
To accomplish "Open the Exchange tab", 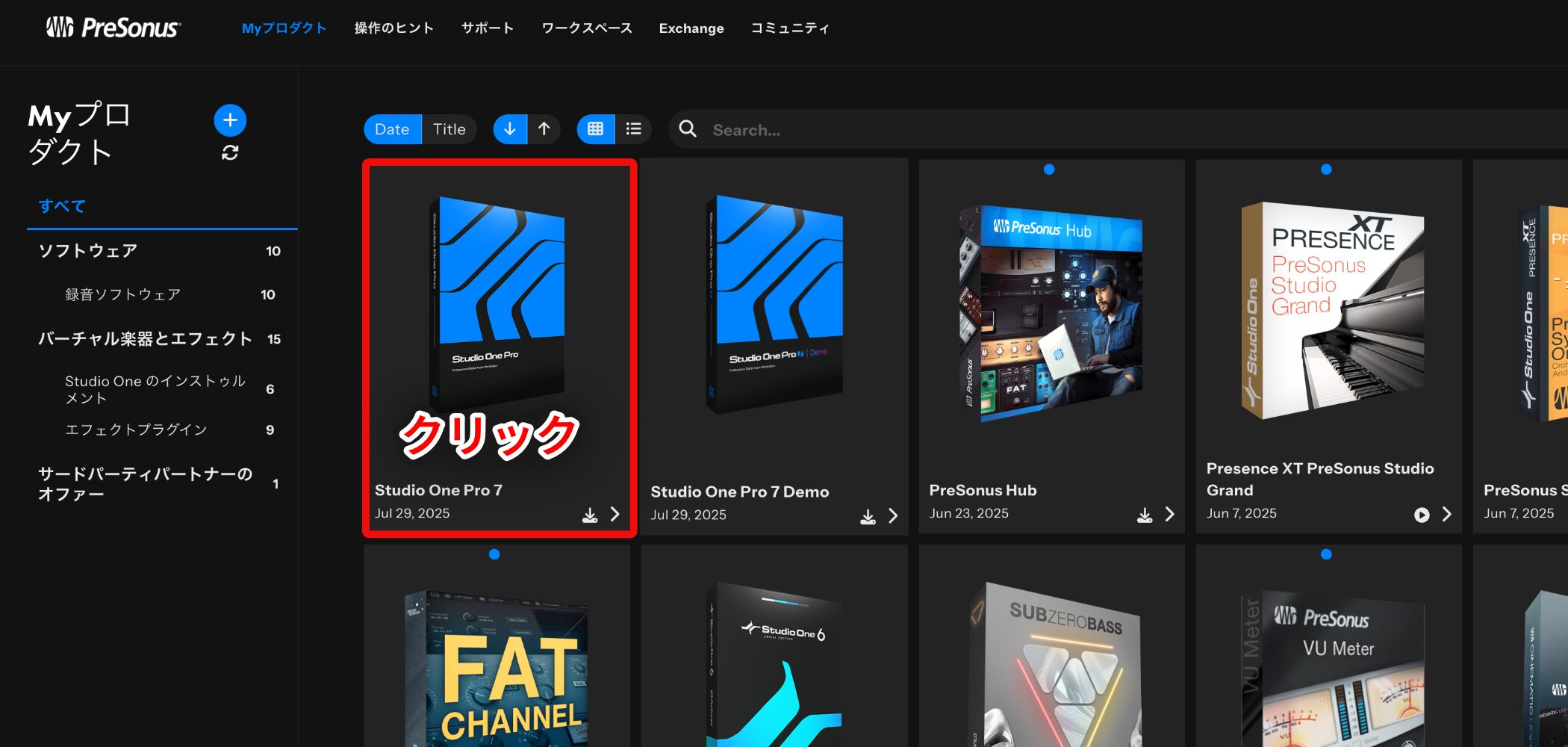I will click(x=691, y=28).
